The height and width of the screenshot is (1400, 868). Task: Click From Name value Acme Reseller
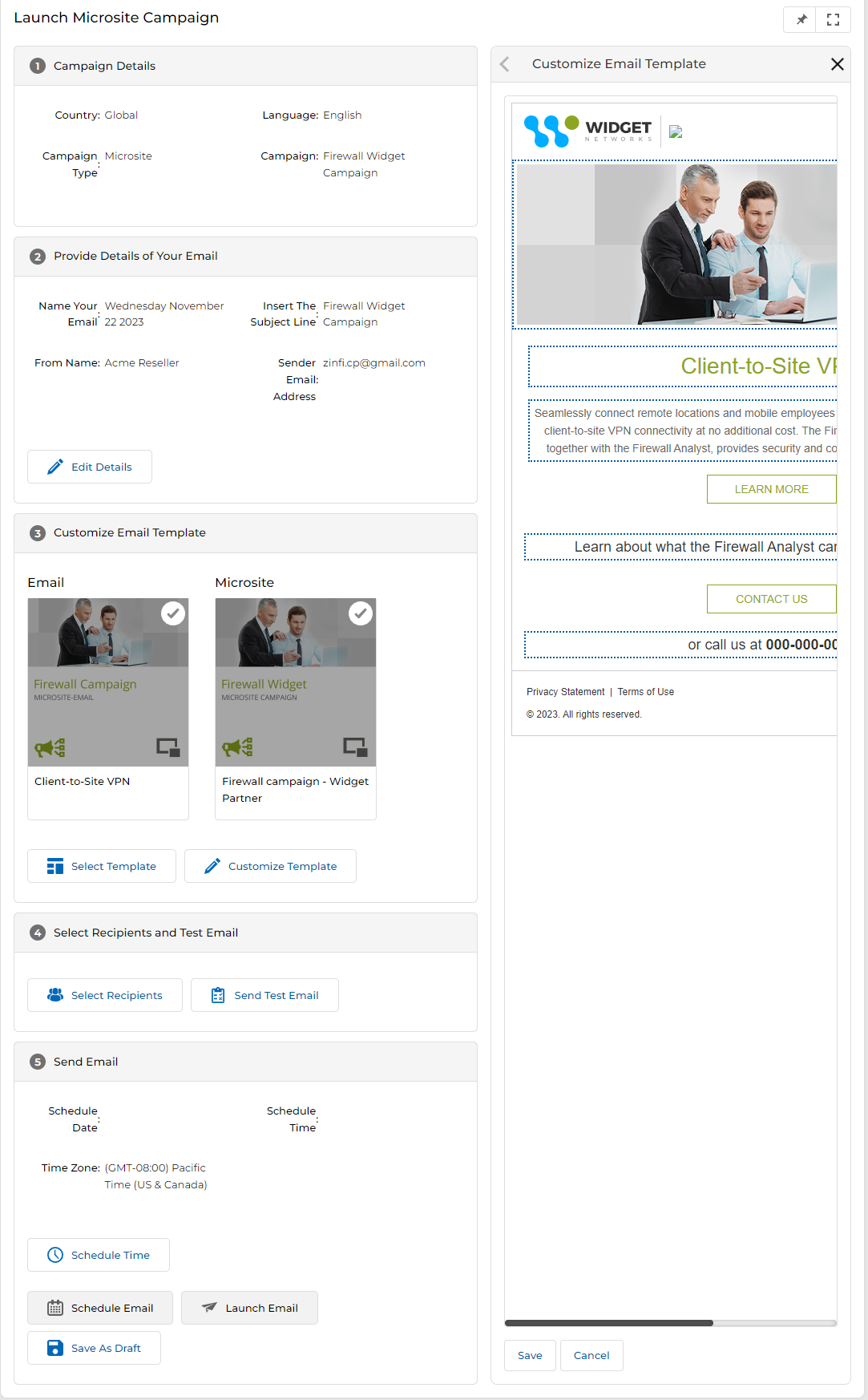click(142, 362)
